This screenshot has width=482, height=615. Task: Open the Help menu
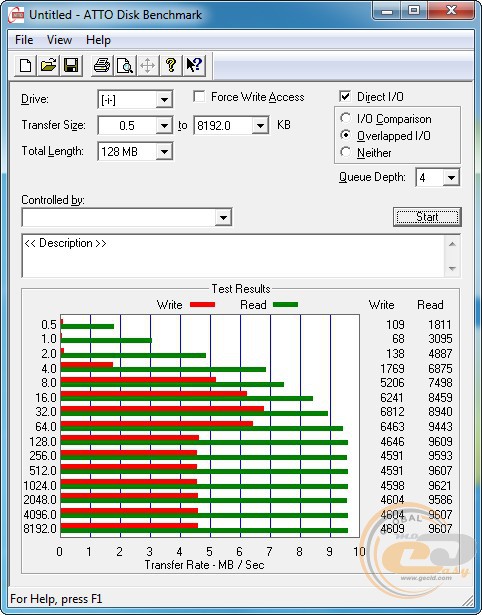coord(98,40)
